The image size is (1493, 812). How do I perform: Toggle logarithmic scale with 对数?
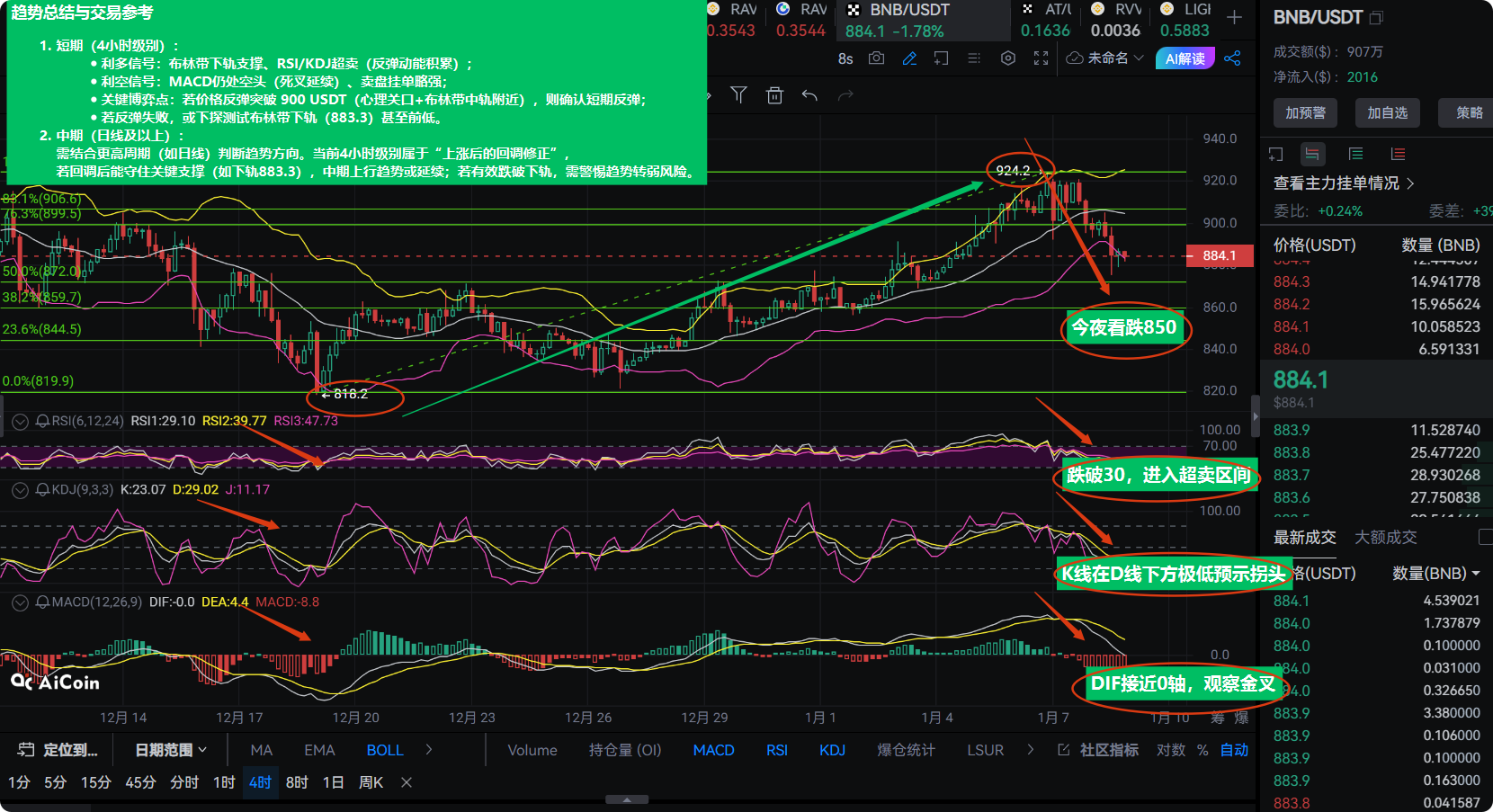coord(1170,749)
